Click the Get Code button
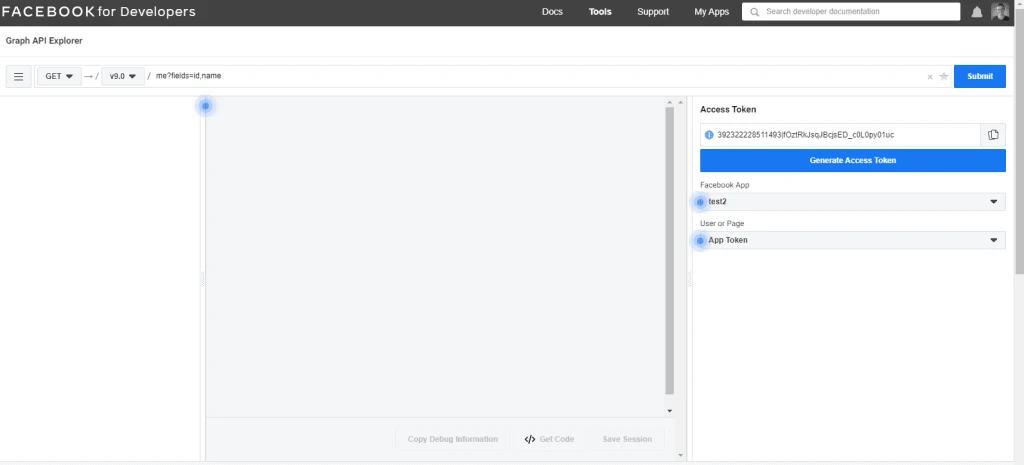The height and width of the screenshot is (465, 1024). pos(549,439)
